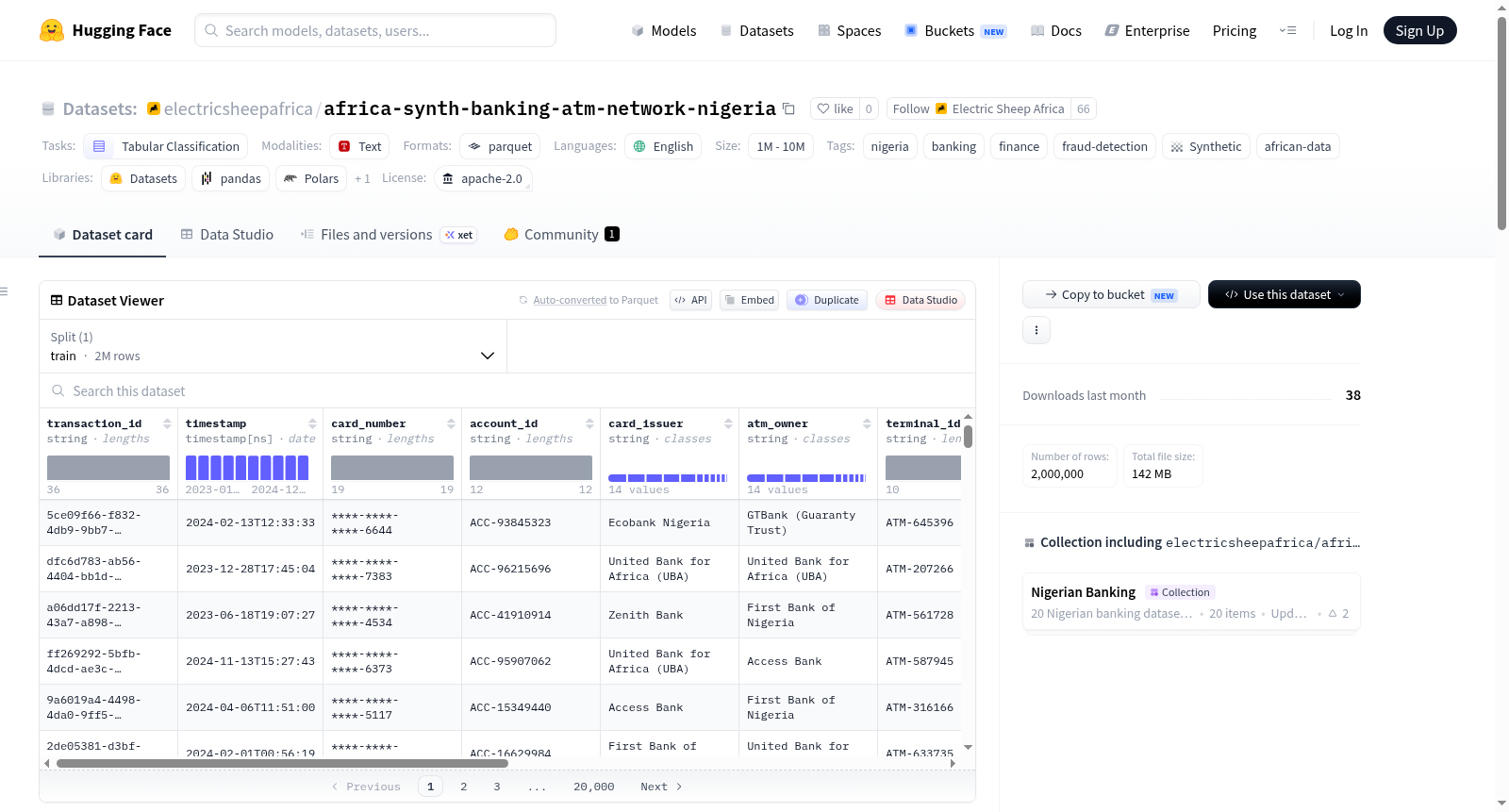Copy dataset name with the copy icon

[x=789, y=109]
